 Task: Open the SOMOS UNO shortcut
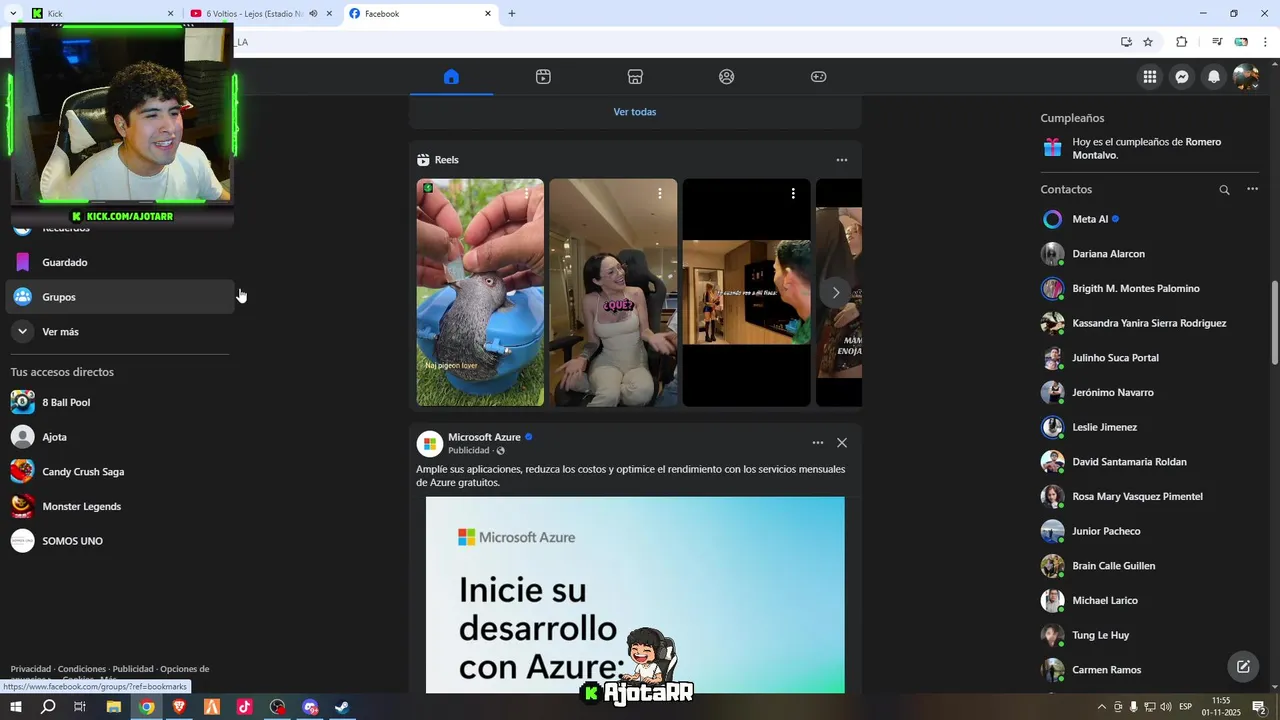pos(120,541)
